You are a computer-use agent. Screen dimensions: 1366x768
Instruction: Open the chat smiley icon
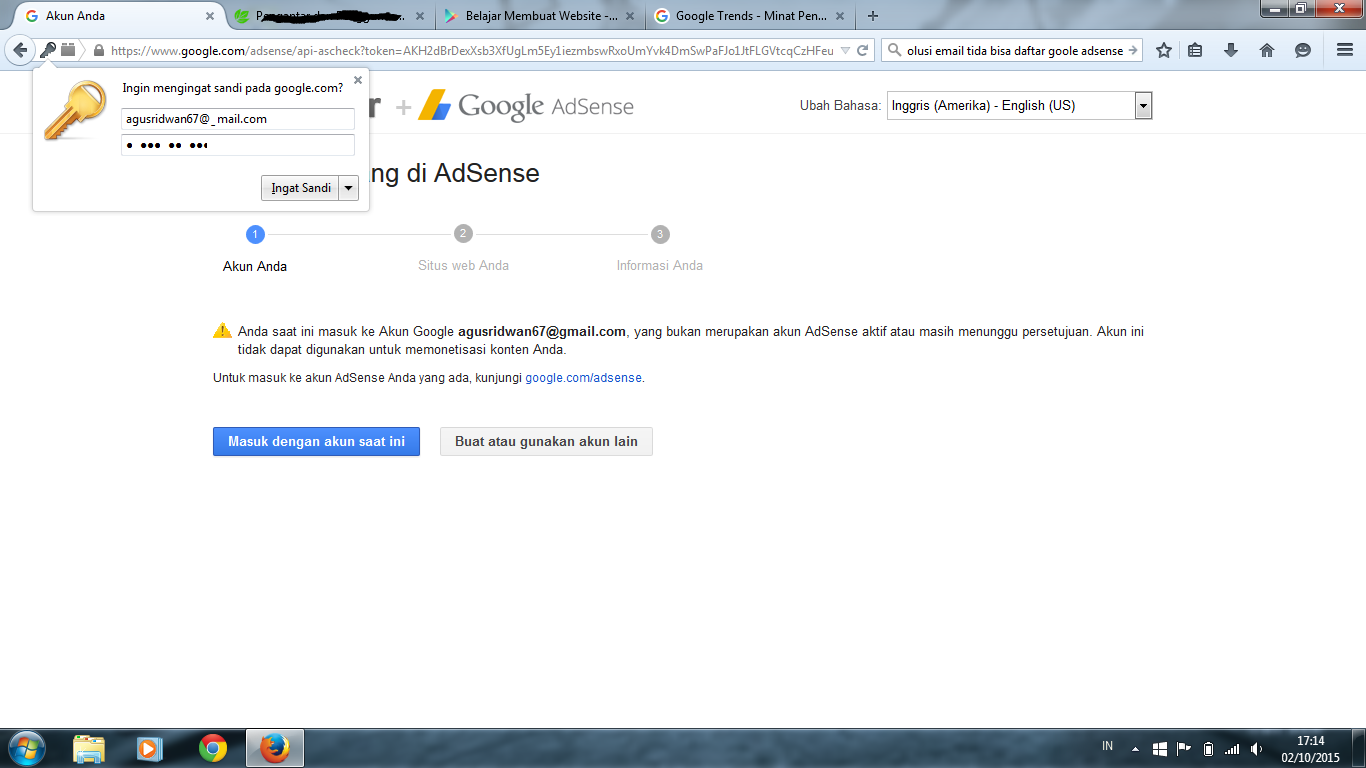pos(1302,50)
